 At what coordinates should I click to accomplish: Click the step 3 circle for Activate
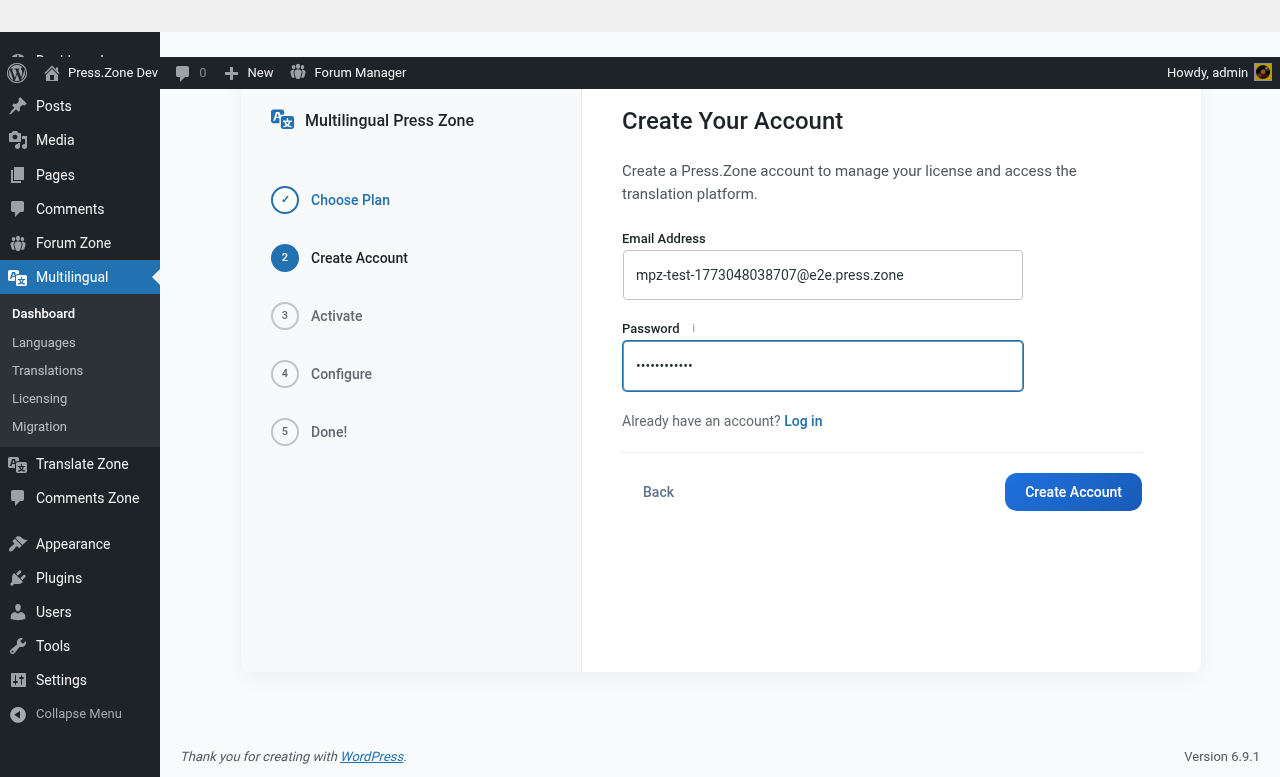[x=285, y=316]
